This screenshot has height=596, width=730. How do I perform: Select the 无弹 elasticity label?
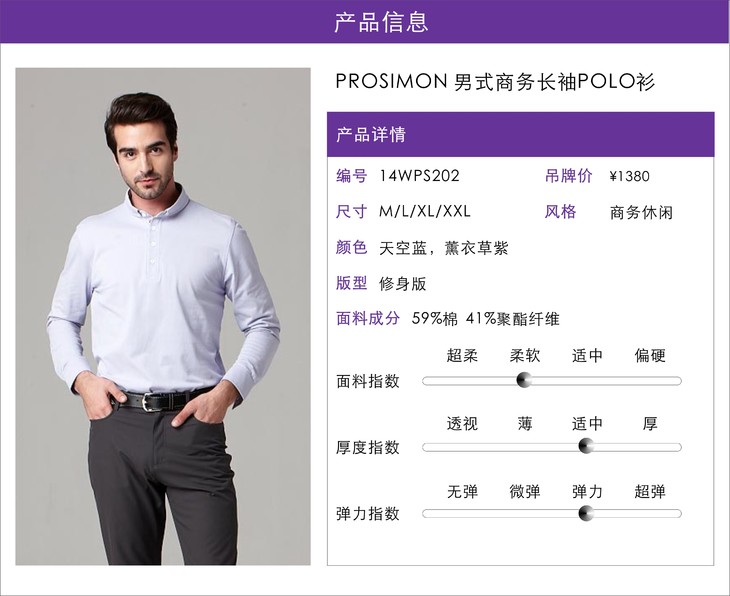pyautogui.click(x=462, y=491)
